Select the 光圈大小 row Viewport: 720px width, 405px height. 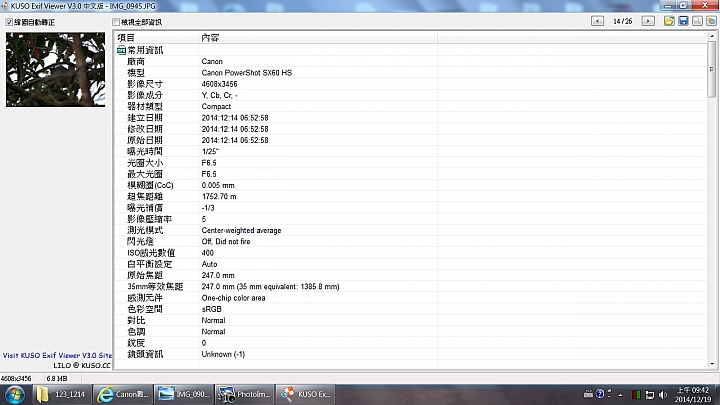[411, 163]
